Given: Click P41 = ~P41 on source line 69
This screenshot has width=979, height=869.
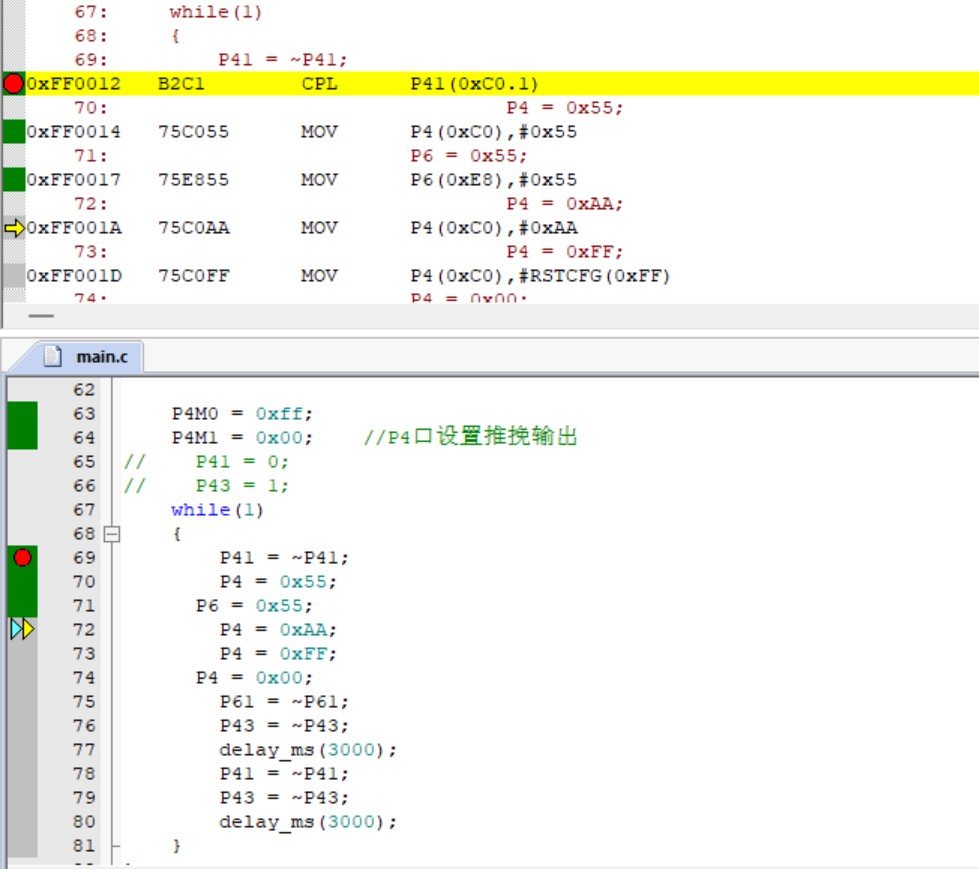Looking at the screenshot, I should coord(284,557).
